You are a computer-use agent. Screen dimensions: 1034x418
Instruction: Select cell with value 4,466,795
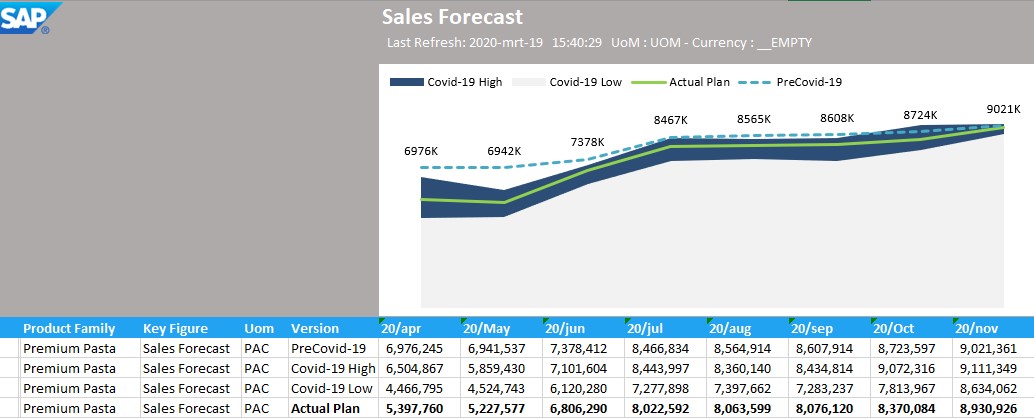coord(419,388)
